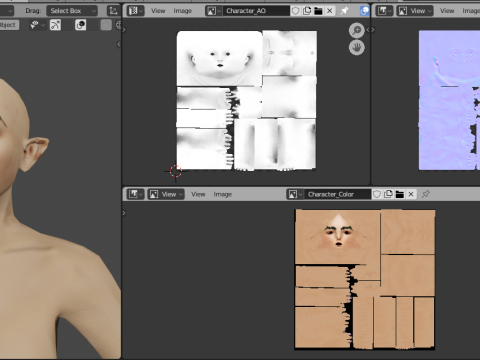Image resolution: width=480 pixels, height=360 pixels.
Task: Open the viewport object visibility eye dropdown
Action: [37, 25]
